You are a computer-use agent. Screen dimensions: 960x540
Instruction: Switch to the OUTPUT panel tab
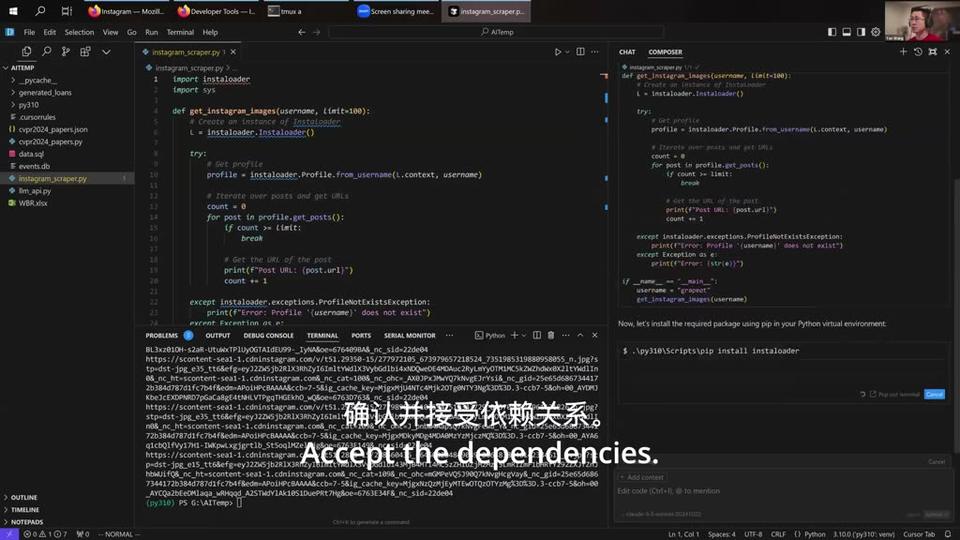click(x=218, y=336)
